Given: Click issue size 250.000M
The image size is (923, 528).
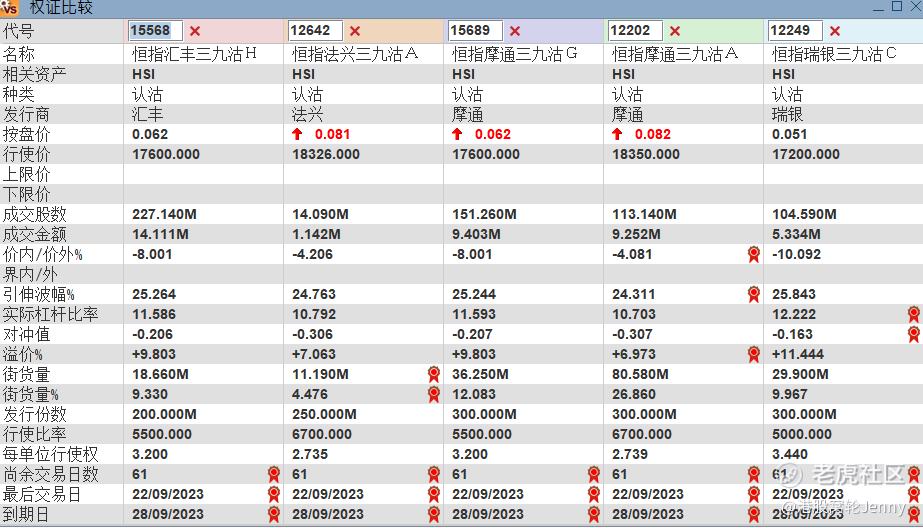Looking at the screenshot, I should click(324, 414).
